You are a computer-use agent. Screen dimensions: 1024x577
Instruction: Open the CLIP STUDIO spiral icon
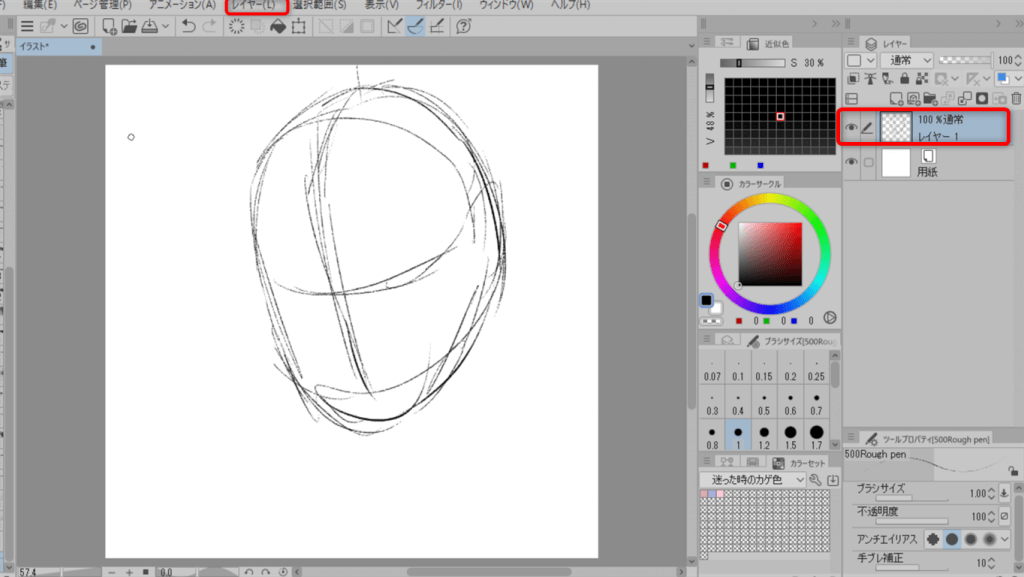tap(80, 26)
